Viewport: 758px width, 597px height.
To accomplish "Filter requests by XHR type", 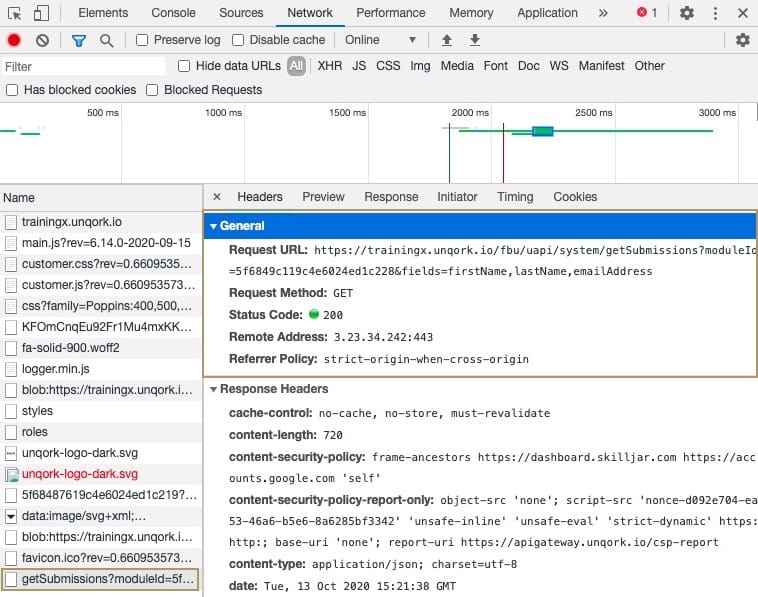I will (330, 66).
